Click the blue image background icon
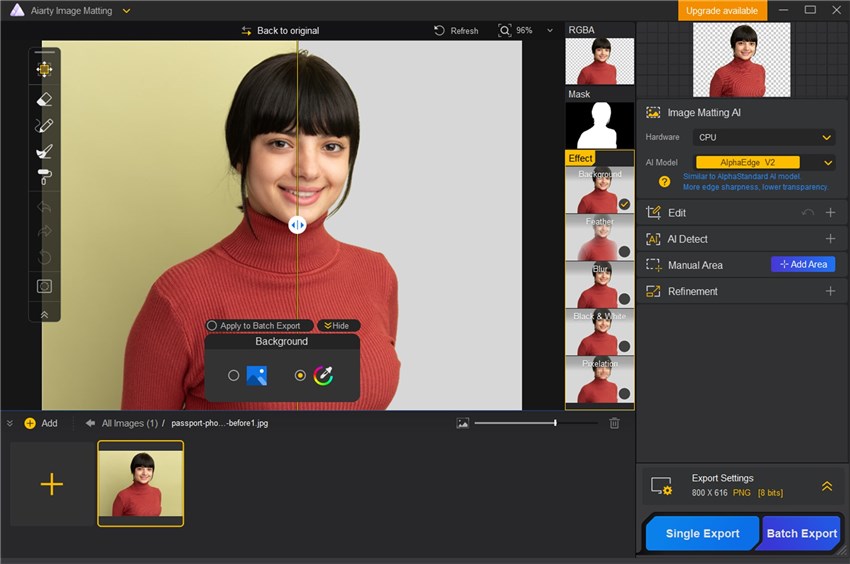This screenshot has height=564, width=850. (x=256, y=375)
